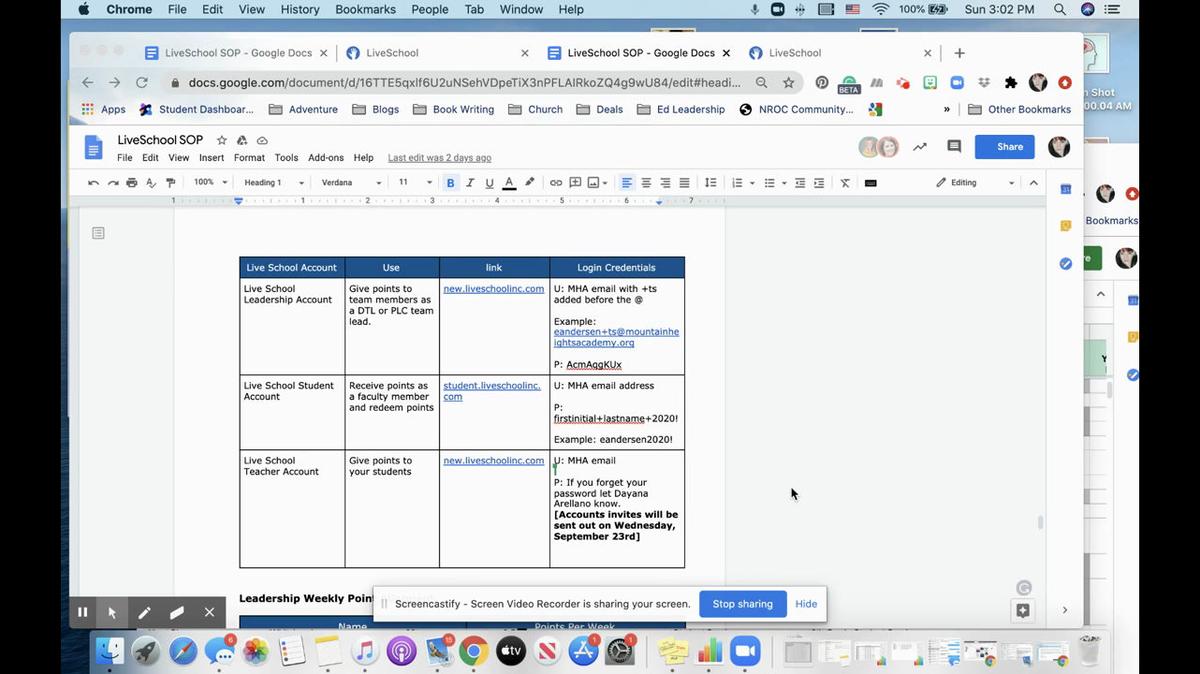The image size is (1200, 674).
Task: Hide the Screencastify sharing bar
Action: click(x=806, y=604)
